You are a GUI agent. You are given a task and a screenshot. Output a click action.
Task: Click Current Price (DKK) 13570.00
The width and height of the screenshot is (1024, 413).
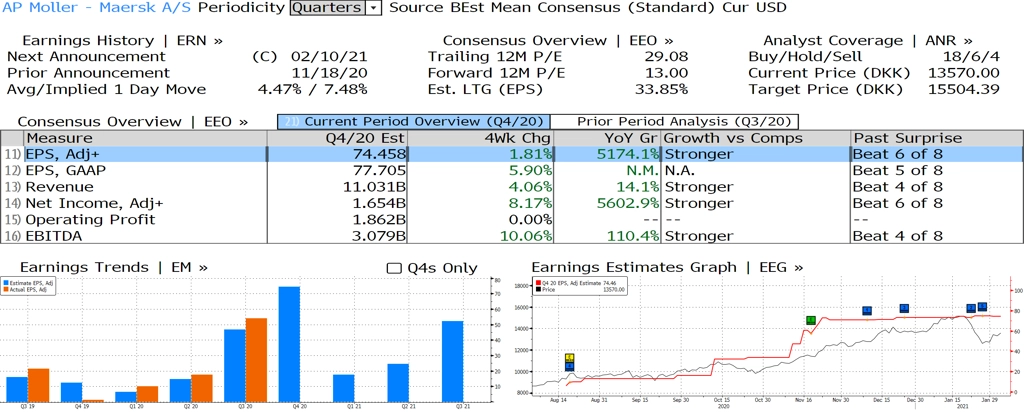[x=964, y=73]
